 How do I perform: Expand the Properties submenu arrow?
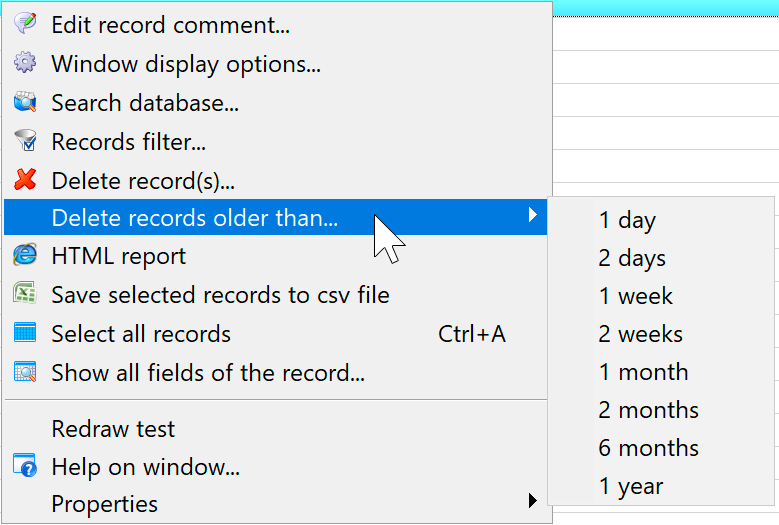(533, 500)
